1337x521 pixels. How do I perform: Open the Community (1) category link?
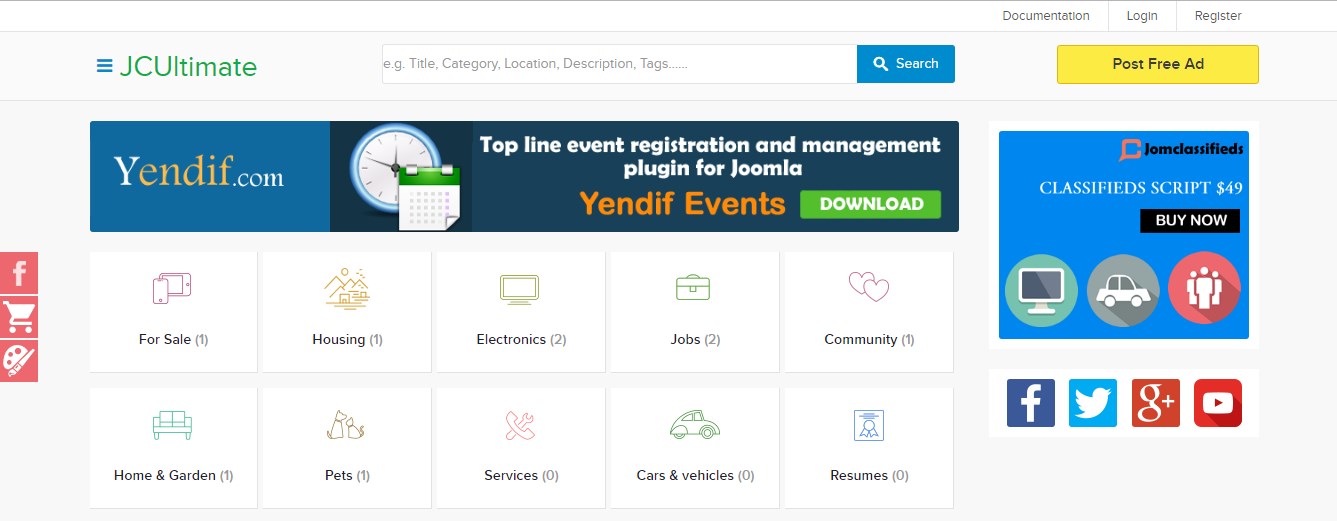869,339
